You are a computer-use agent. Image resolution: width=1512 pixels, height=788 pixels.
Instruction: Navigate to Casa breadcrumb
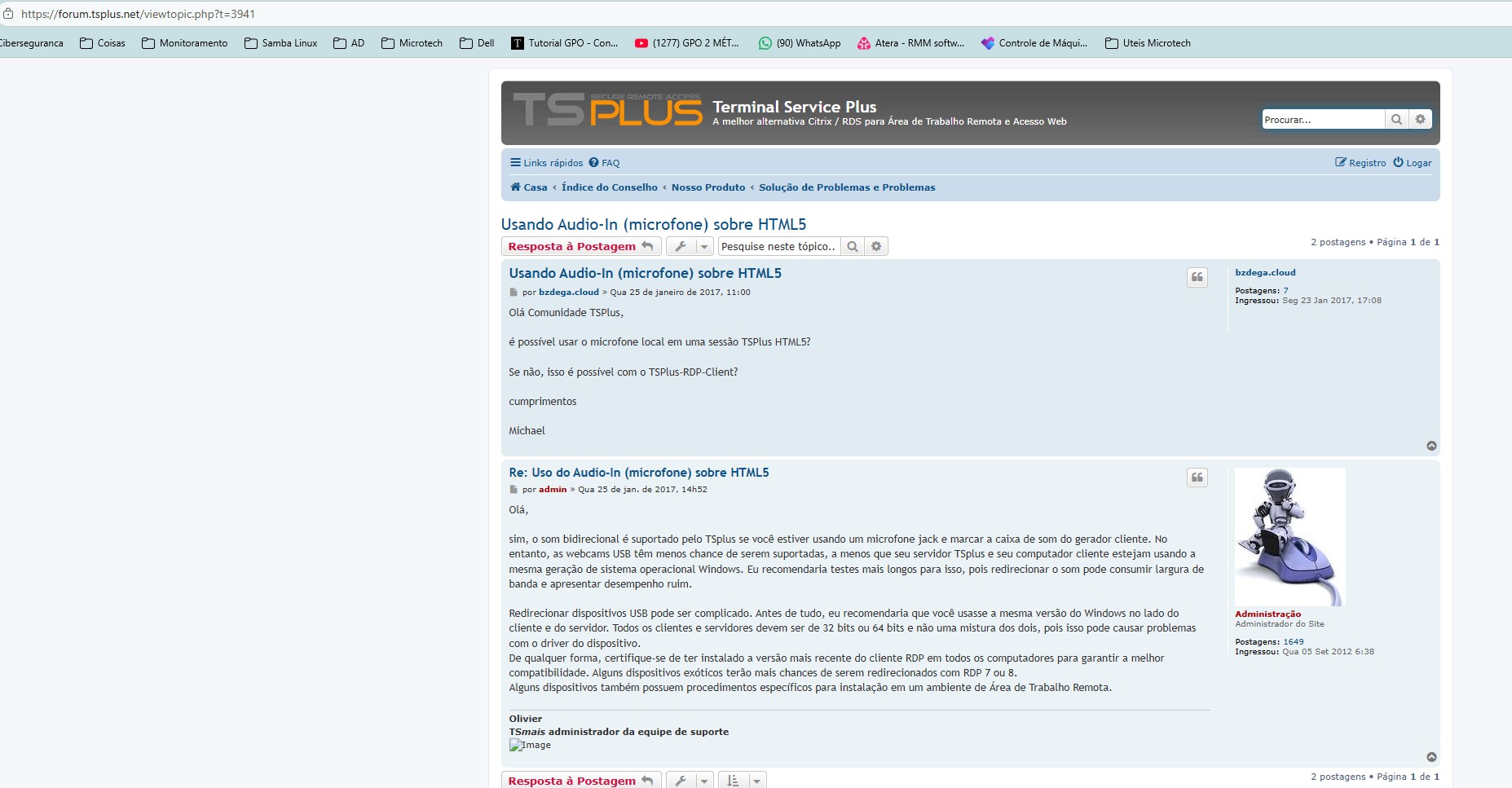529,187
